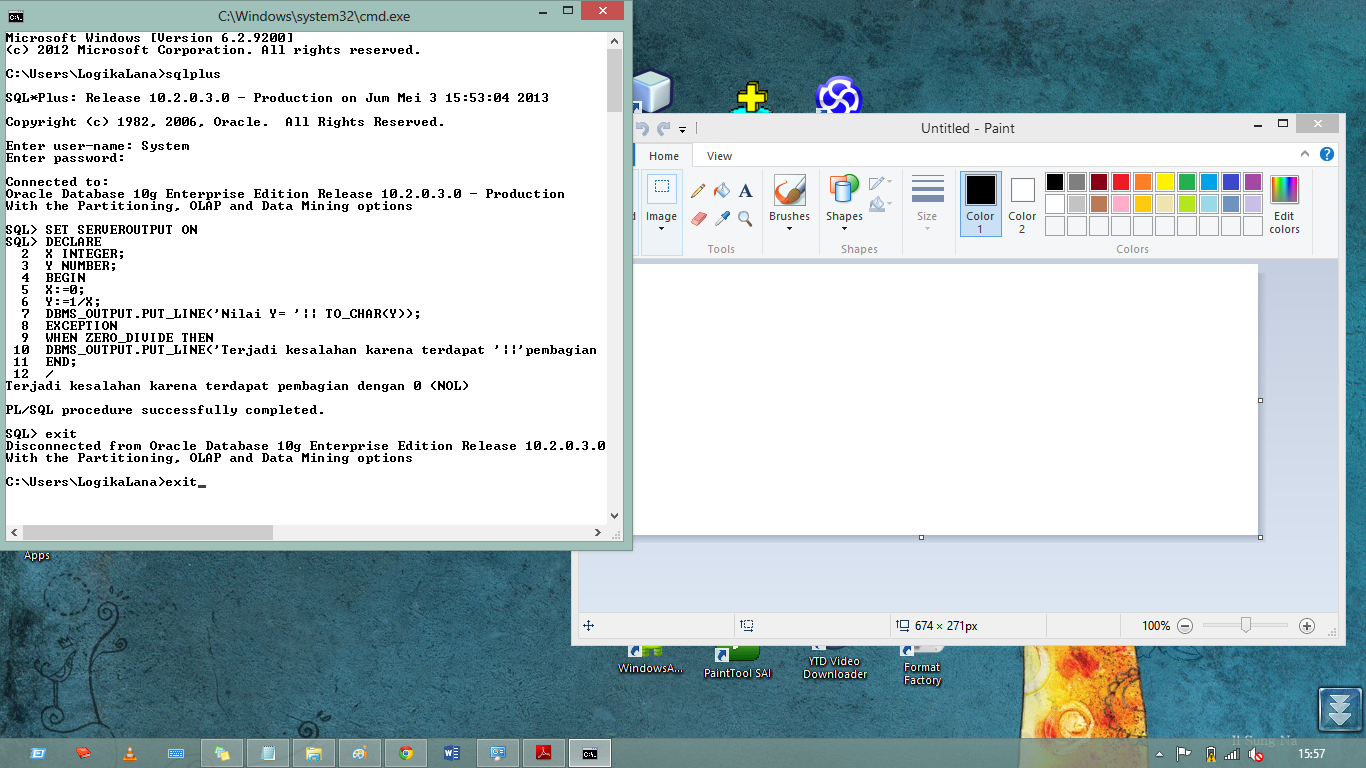Select the Color picker eyedropper tool

point(721,218)
